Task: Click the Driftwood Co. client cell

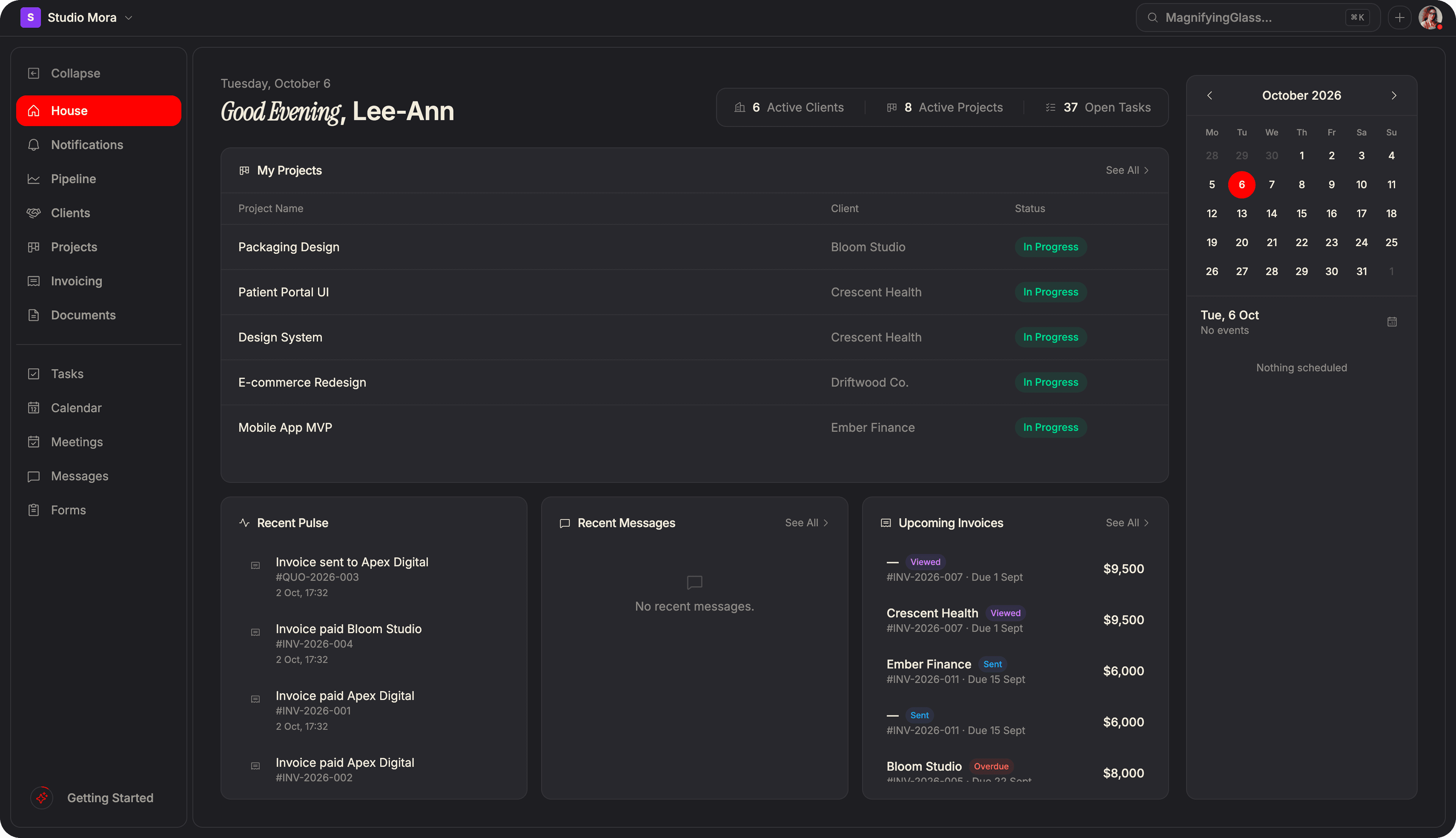Action: [x=869, y=382]
